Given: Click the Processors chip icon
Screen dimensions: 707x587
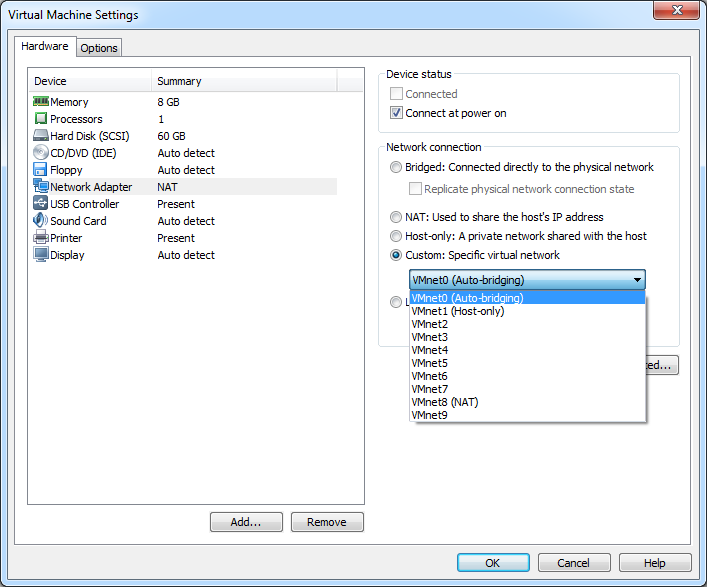Looking at the screenshot, I should click(x=41, y=119).
